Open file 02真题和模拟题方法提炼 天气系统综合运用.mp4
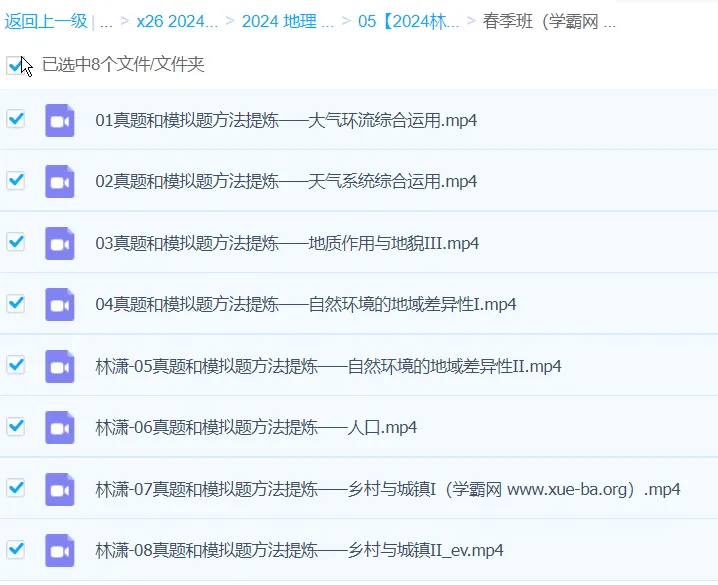 [286, 182]
